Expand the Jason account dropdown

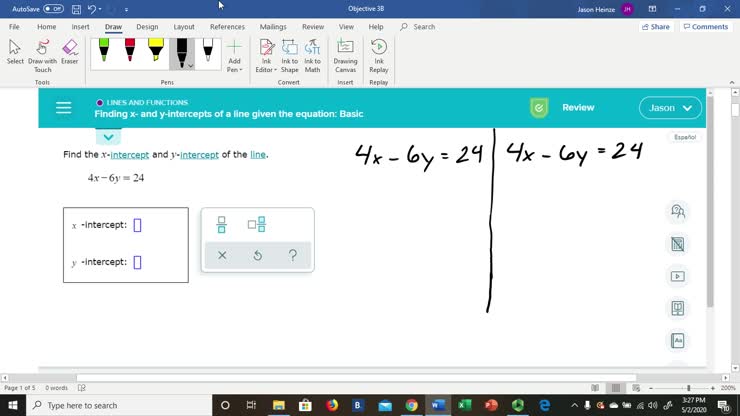pos(670,108)
